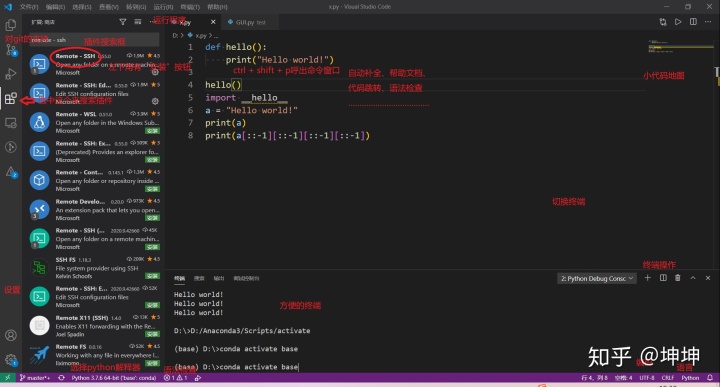Open the Edit menu
720x387 pixels.
pos(55,7)
